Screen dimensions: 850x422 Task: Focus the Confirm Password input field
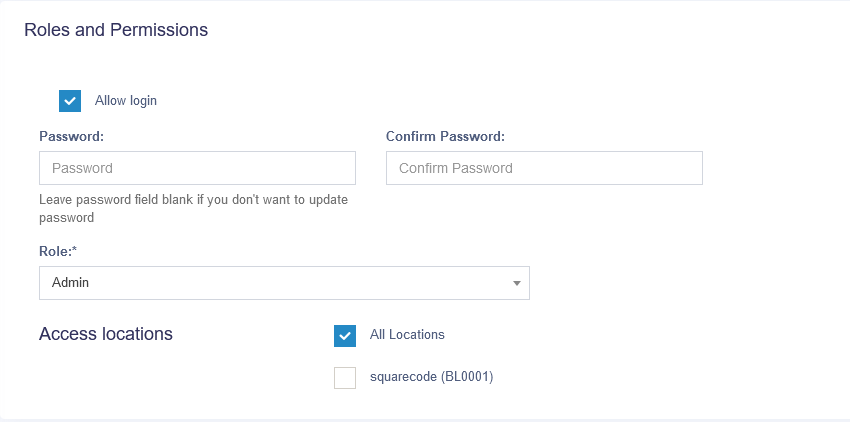tap(544, 168)
